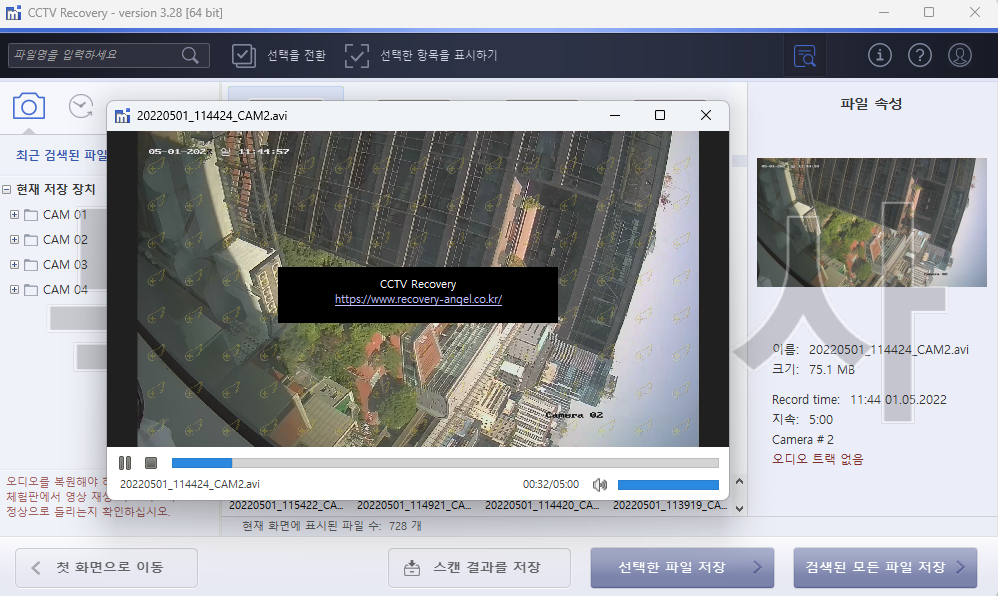
Task: Expand the CAM 01 folder
Action: (x=14, y=215)
